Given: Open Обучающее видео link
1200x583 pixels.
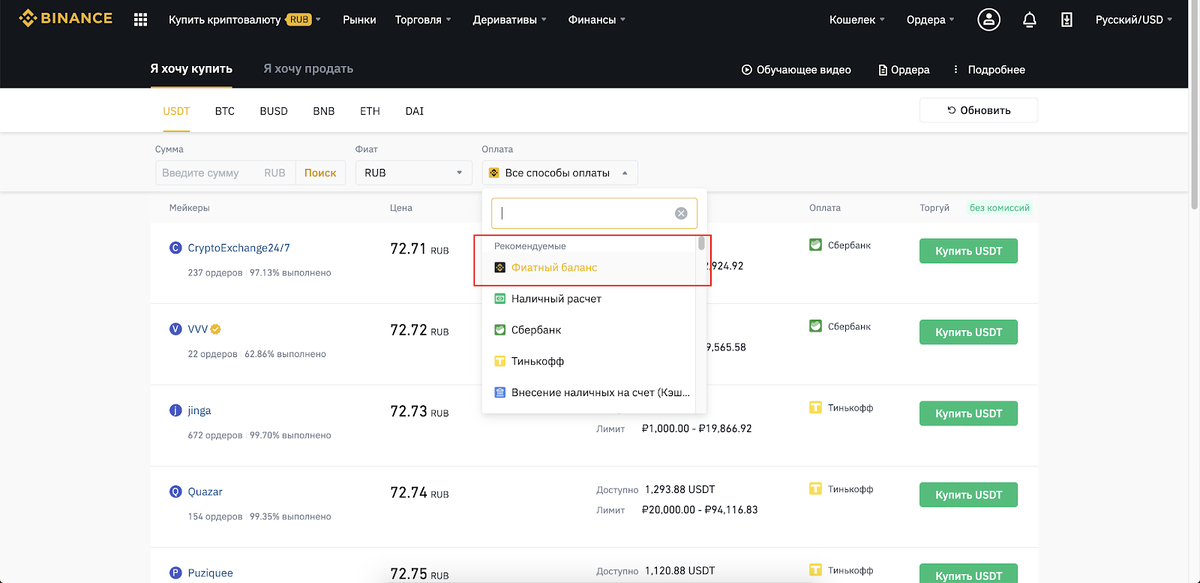Looking at the screenshot, I should (x=796, y=70).
